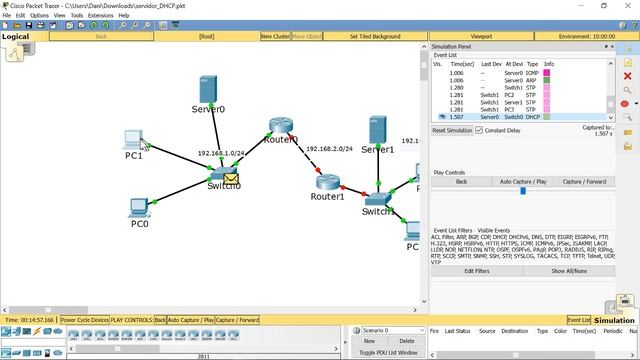Open the Scenario 0 dropdown
The height and width of the screenshot is (360, 640).
(x=393, y=330)
